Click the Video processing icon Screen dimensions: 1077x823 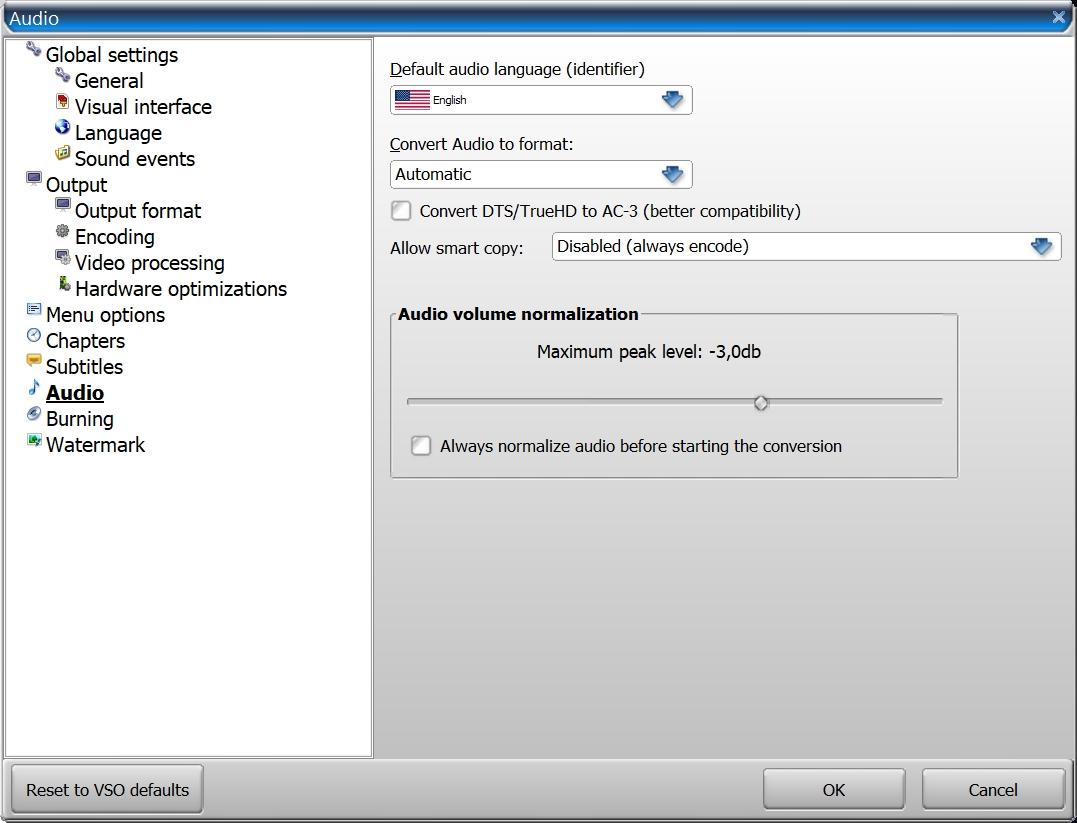tap(63, 258)
